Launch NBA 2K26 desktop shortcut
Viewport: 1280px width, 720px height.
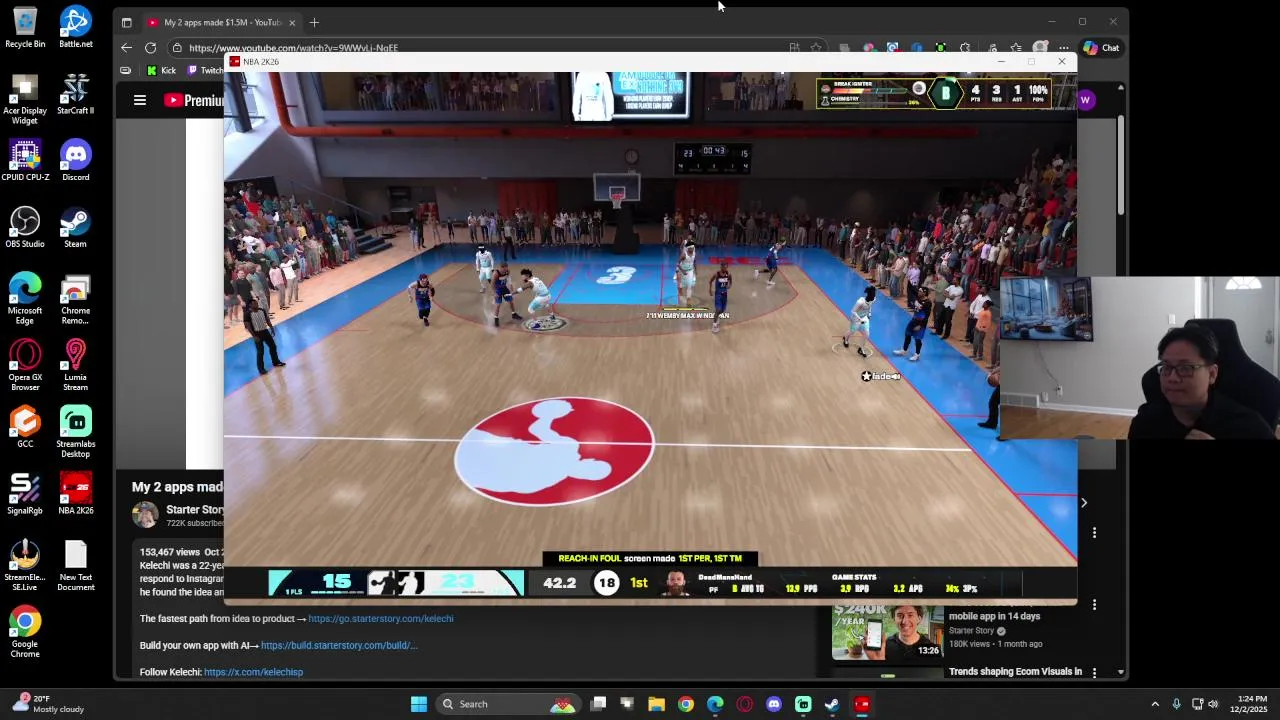(x=75, y=494)
